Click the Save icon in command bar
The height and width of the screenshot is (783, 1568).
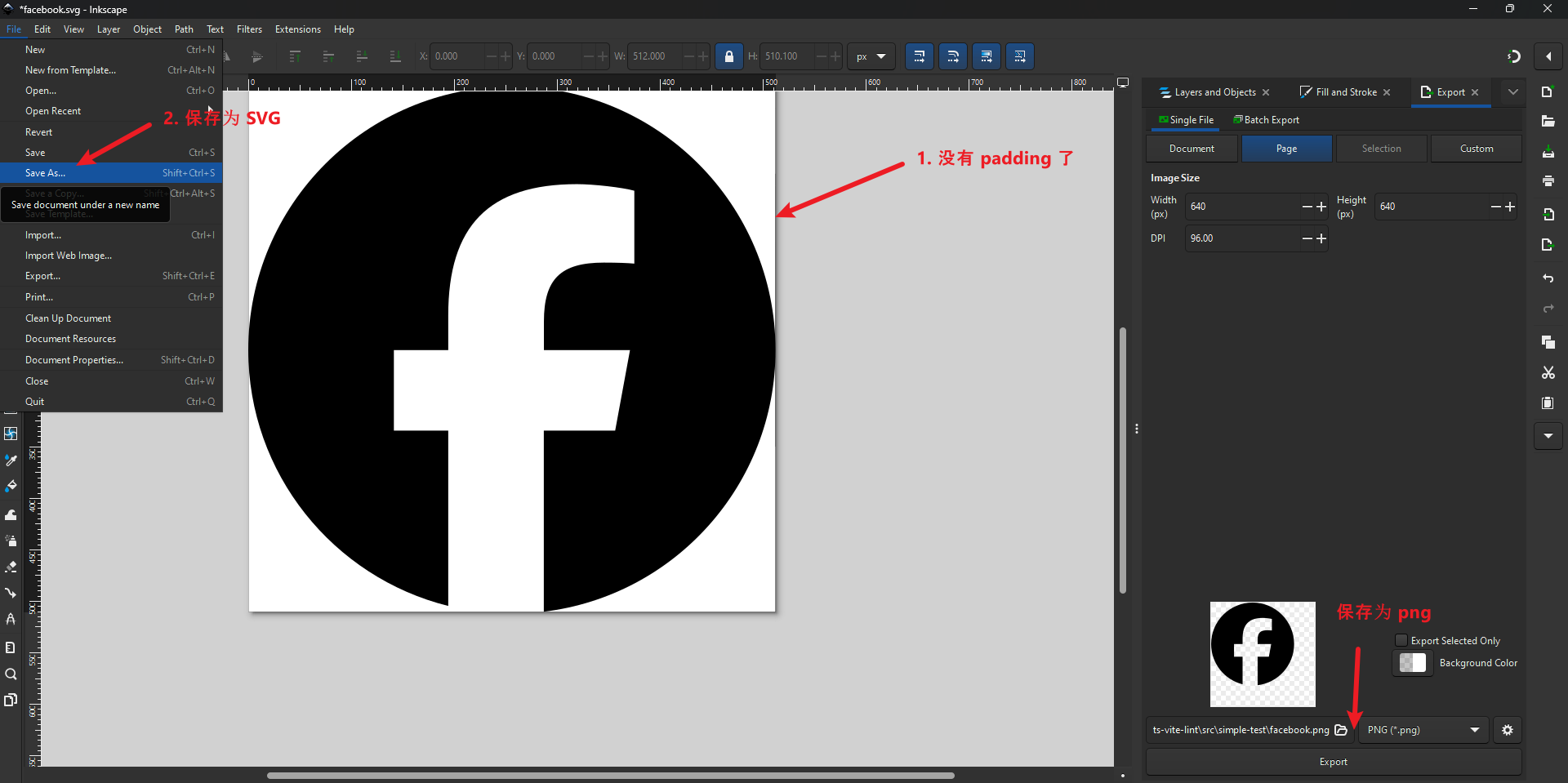coord(1548,152)
